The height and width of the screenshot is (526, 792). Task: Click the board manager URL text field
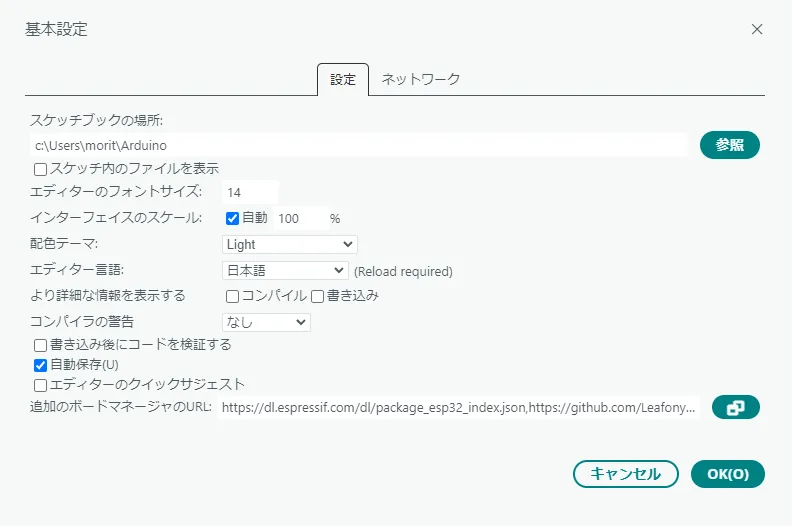(459, 407)
